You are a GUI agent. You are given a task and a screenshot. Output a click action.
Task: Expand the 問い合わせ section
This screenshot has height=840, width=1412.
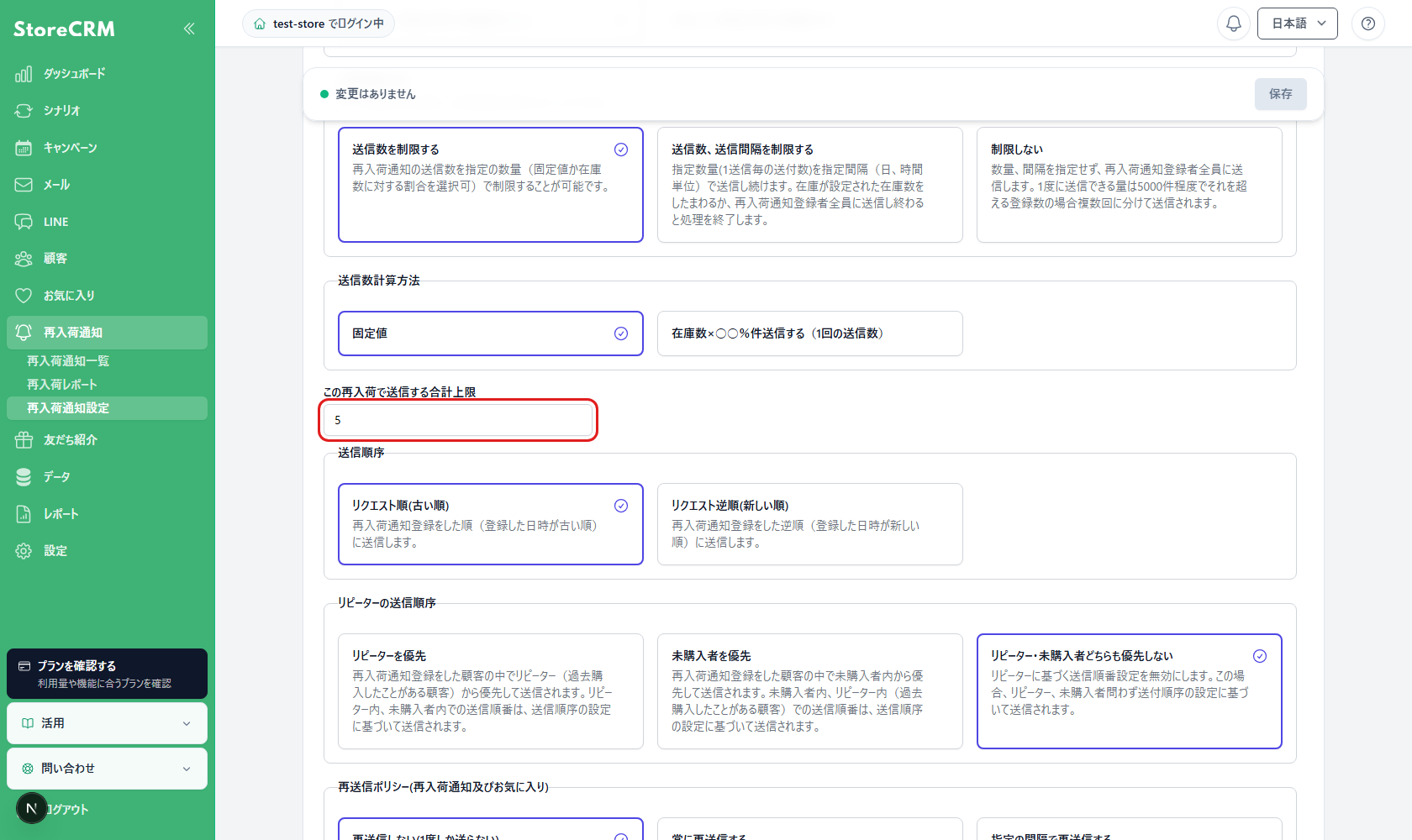click(x=107, y=769)
